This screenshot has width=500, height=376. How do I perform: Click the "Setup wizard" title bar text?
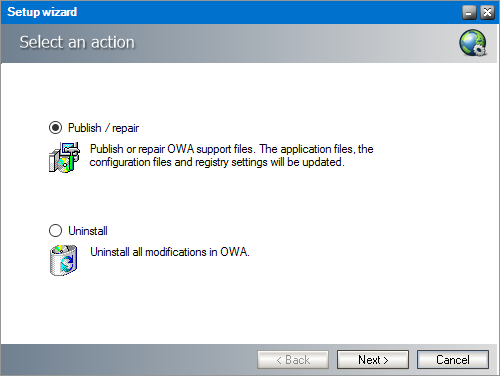coord(42,12)
